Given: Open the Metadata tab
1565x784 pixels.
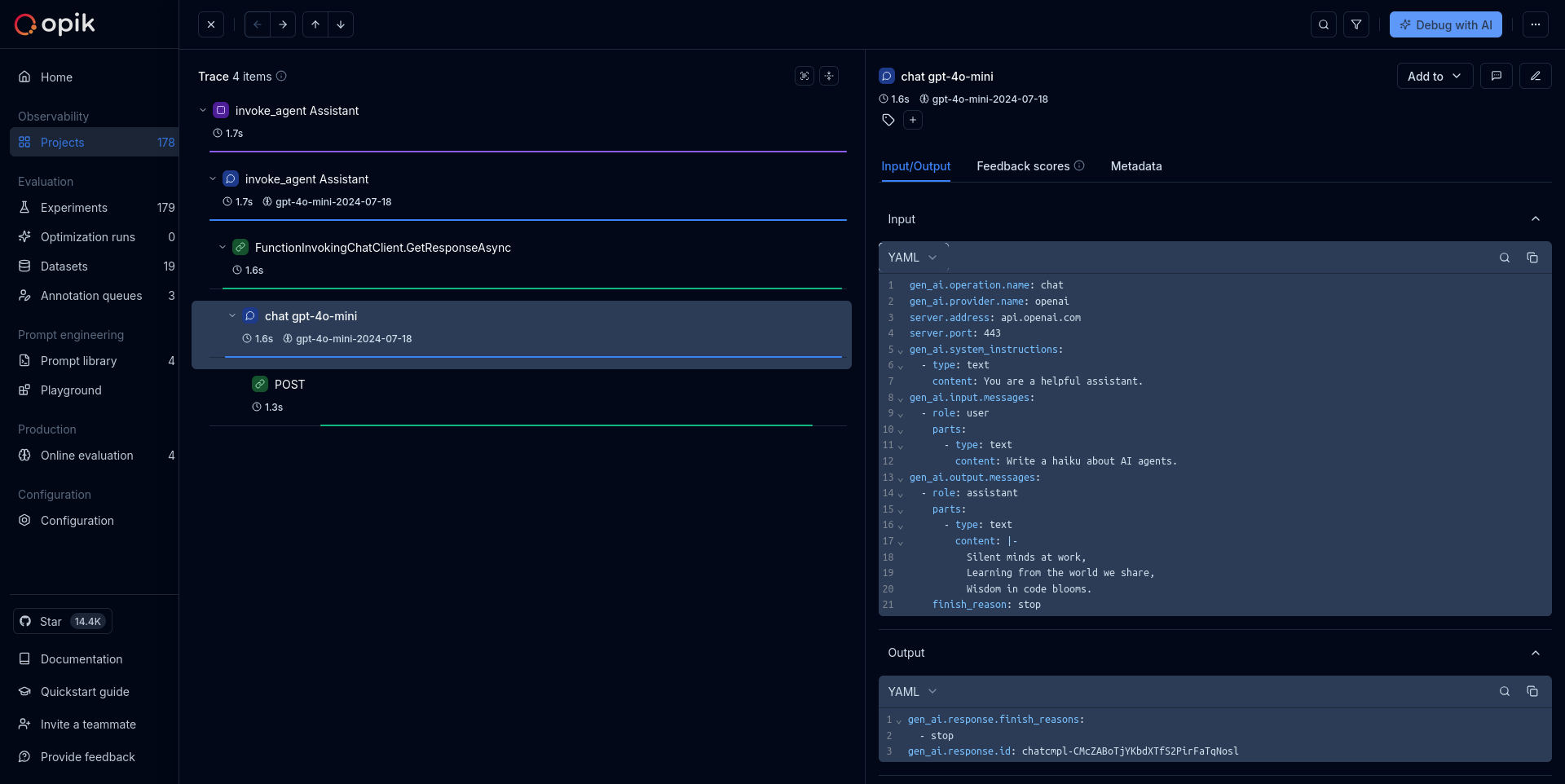Looking at the screenshot, I should click(1136, 166).
